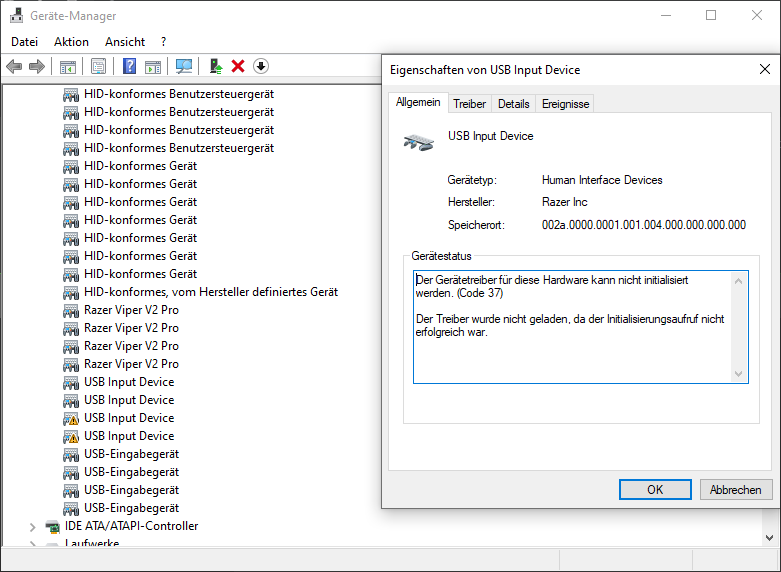Select the first Razer Viper V2 Pro entry
This screenshot has height=572, width=781.
pos(131,310)
